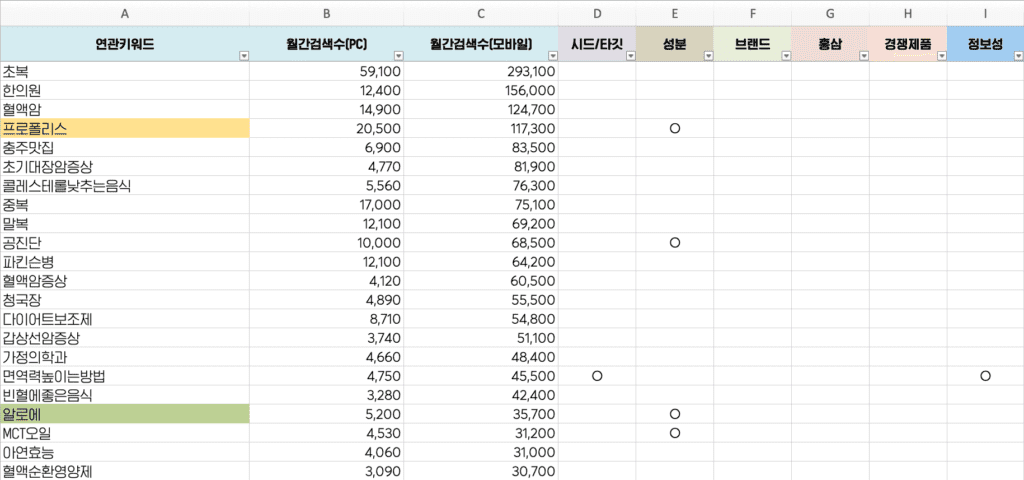
Task: Click the 콜레스테롤낮추는음식 keyword cell
Action: 125,186
